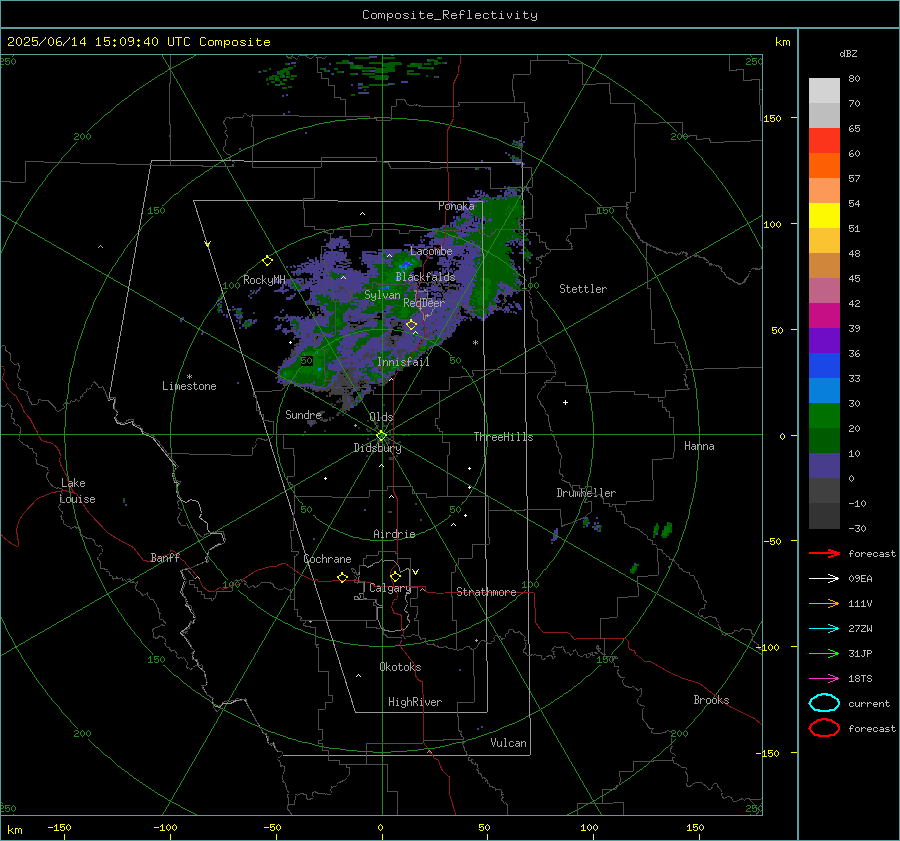The height and width of the screenshot is (841, 900).
Task: Click the RedDeer city label
Action: click(424, 303)
